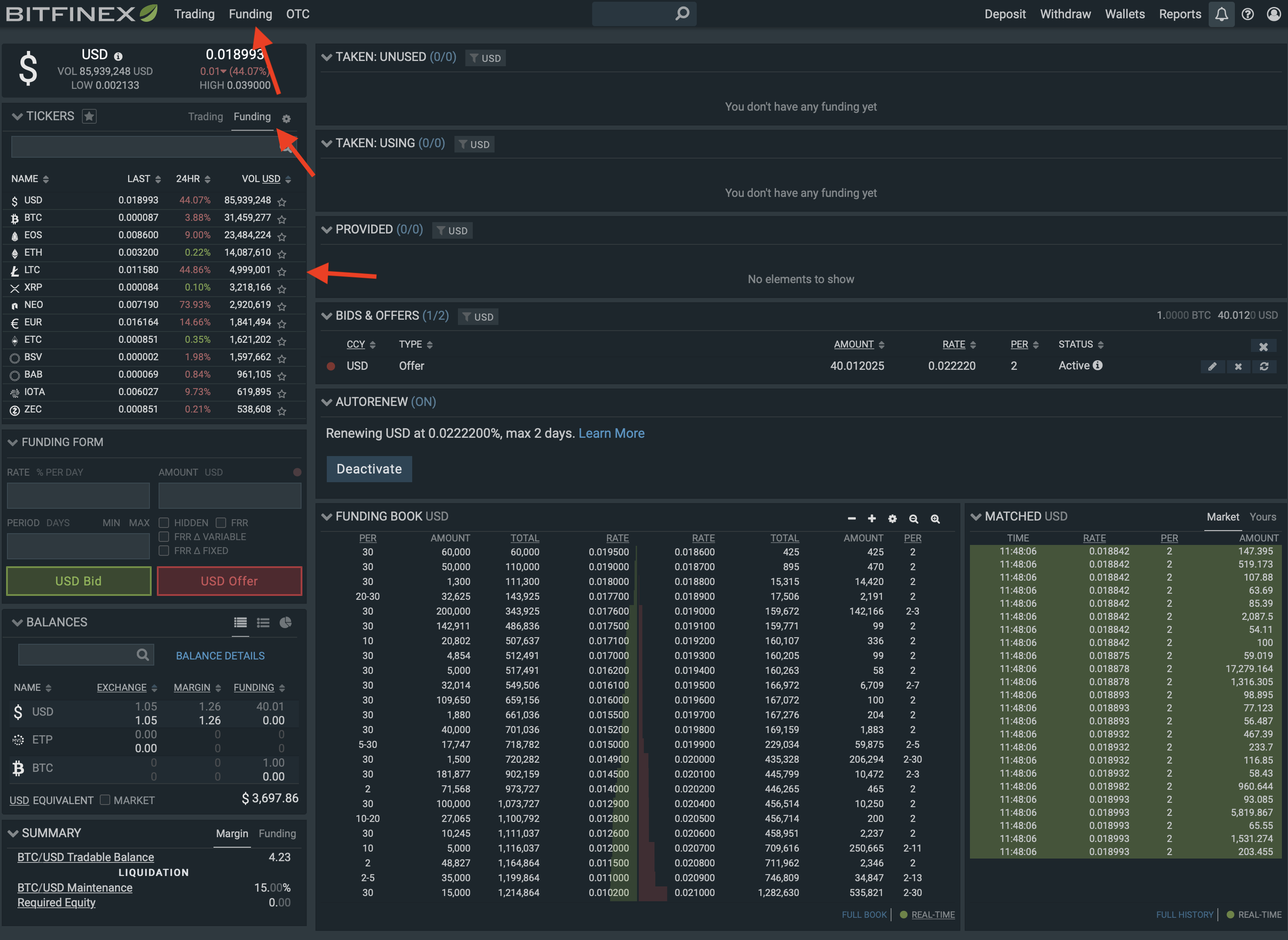This screenshot has height=940, width=1288.
Task: Open FULL BOOK link
Action: coord(864,914)
